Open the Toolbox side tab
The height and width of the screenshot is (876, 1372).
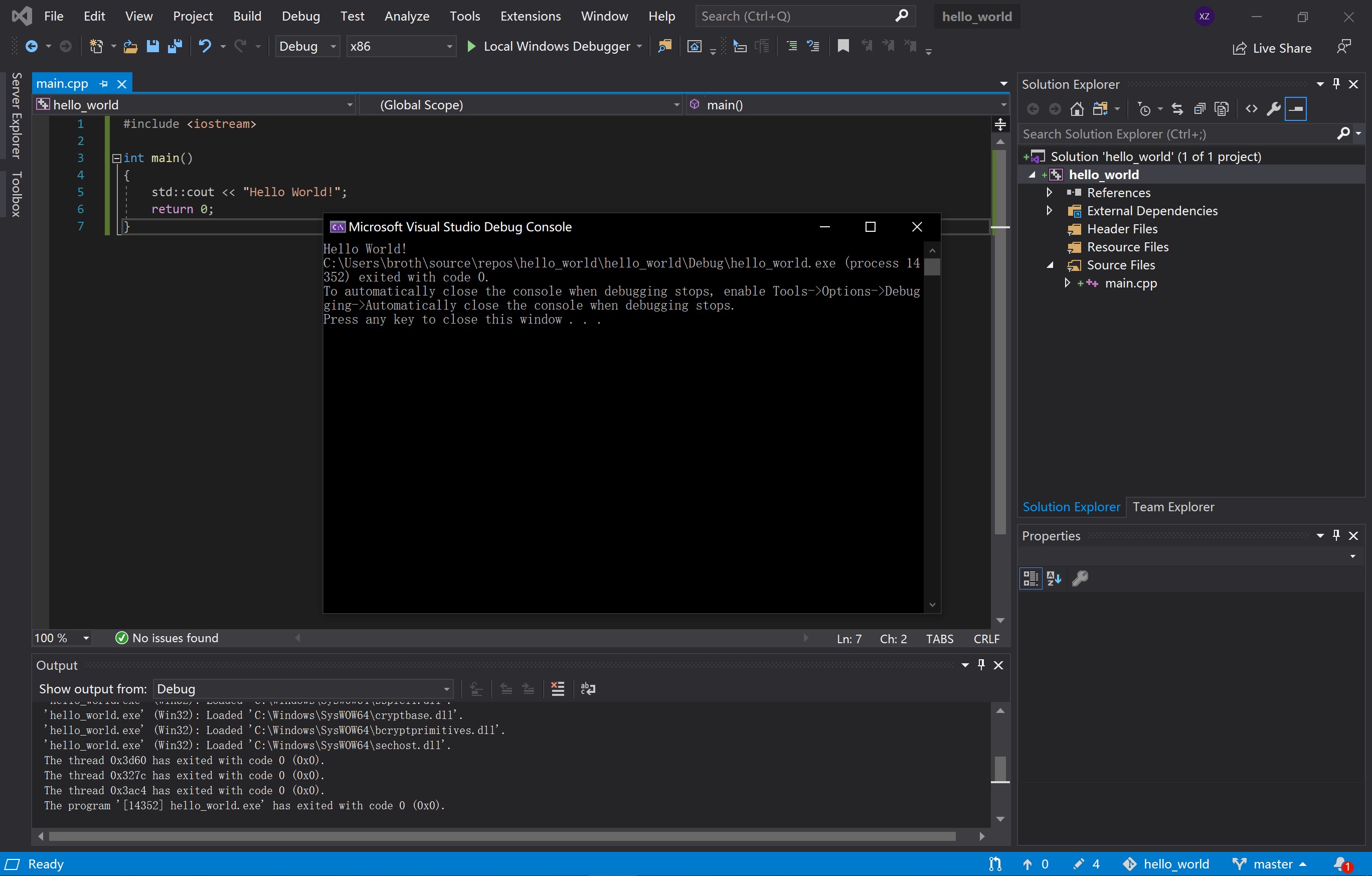point(17,194)
